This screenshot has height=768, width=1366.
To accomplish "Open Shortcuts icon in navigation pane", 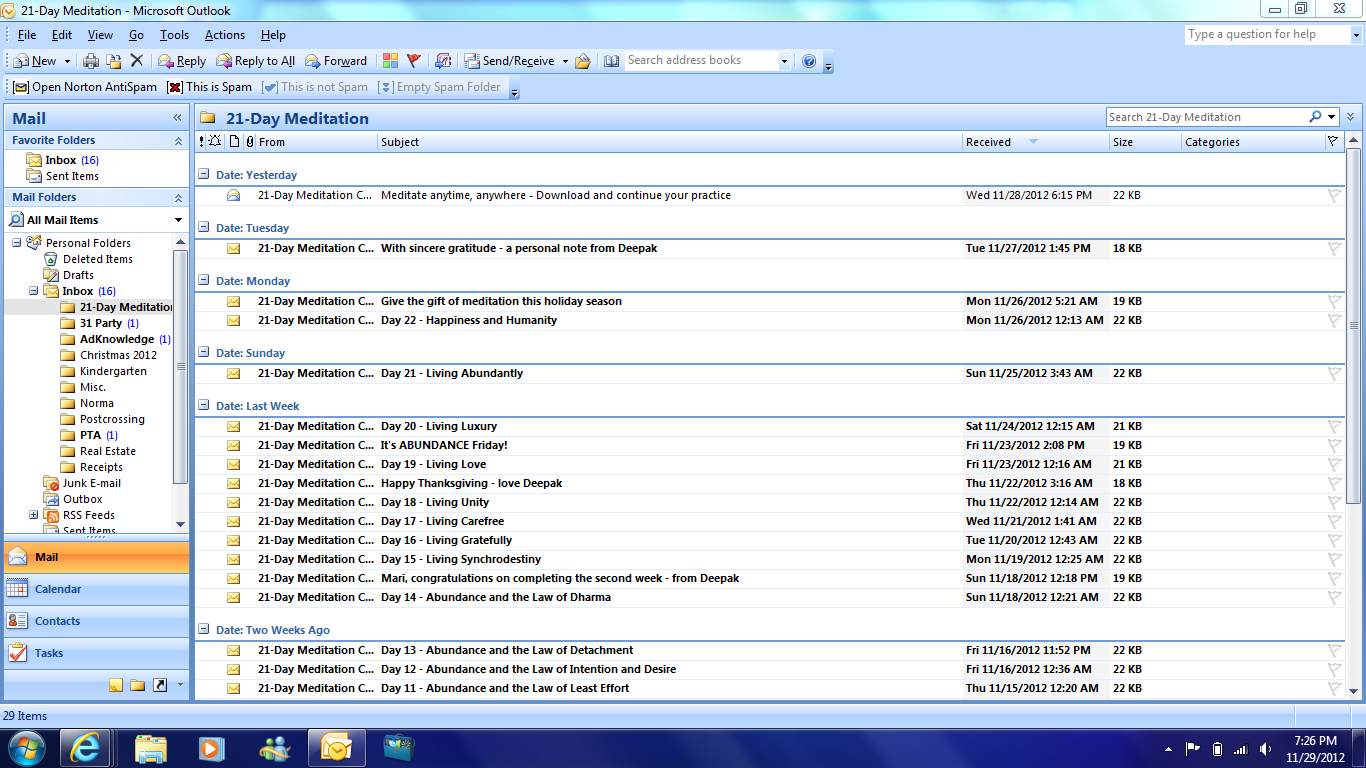I will [x=159, y=685].
